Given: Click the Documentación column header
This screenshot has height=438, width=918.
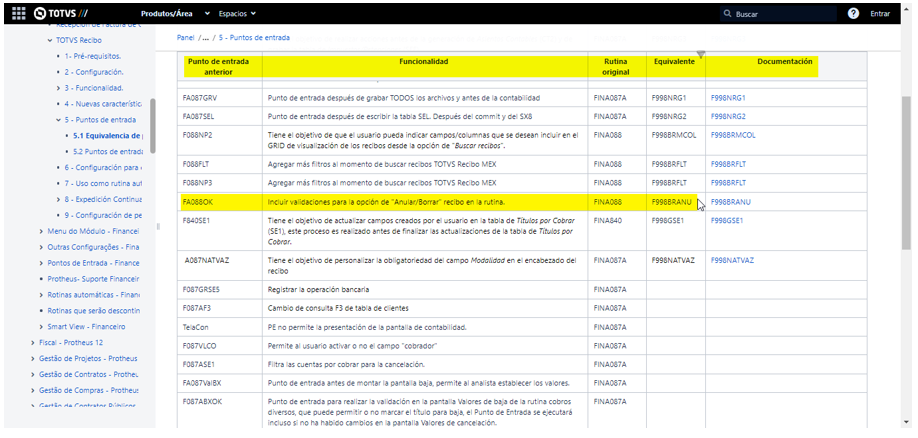Looking at the screenshot, I should 785,61.
